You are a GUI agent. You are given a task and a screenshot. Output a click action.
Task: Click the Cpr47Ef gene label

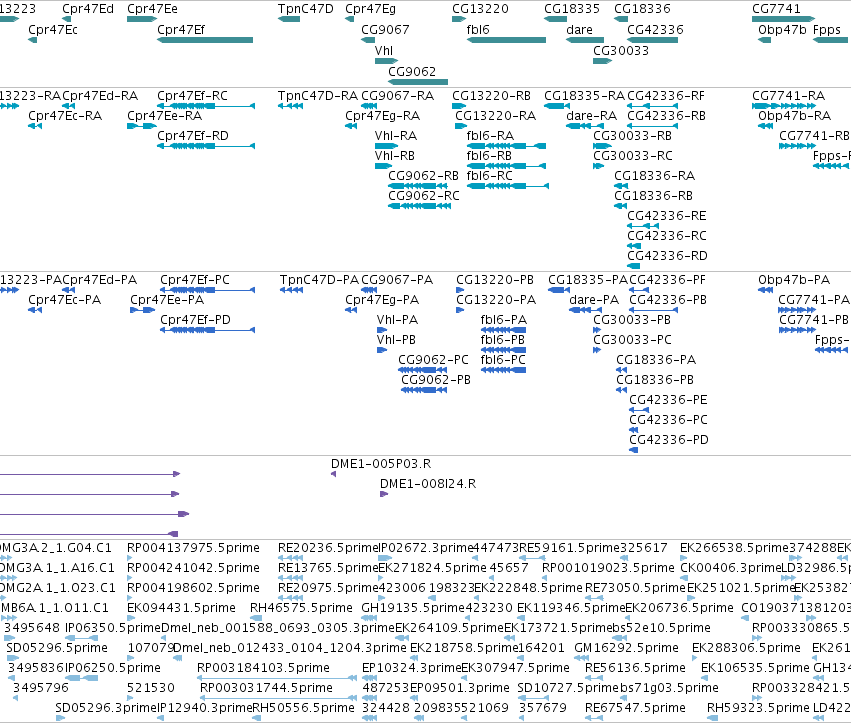(x=181, y=30)
